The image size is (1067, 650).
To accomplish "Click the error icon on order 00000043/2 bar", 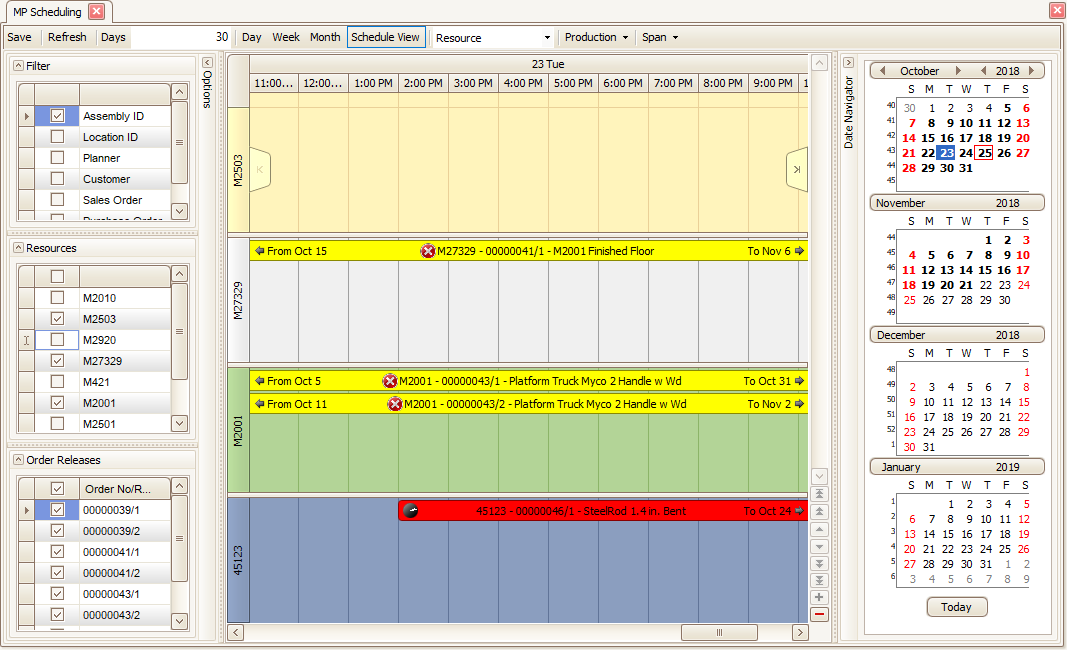I will click(394, 404).
